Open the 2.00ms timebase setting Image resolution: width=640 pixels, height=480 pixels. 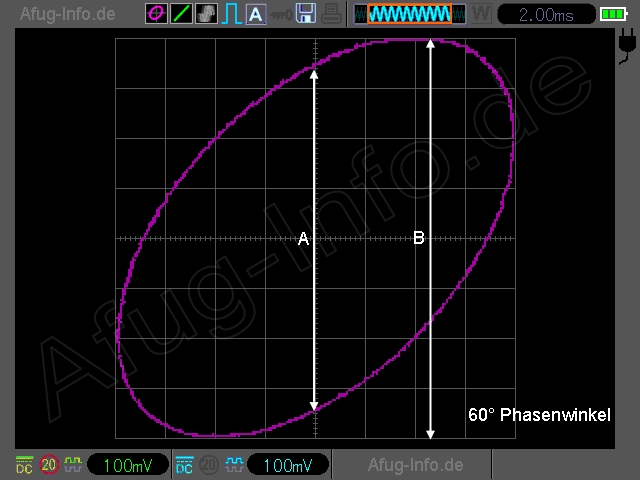click(x=547, y=15)
